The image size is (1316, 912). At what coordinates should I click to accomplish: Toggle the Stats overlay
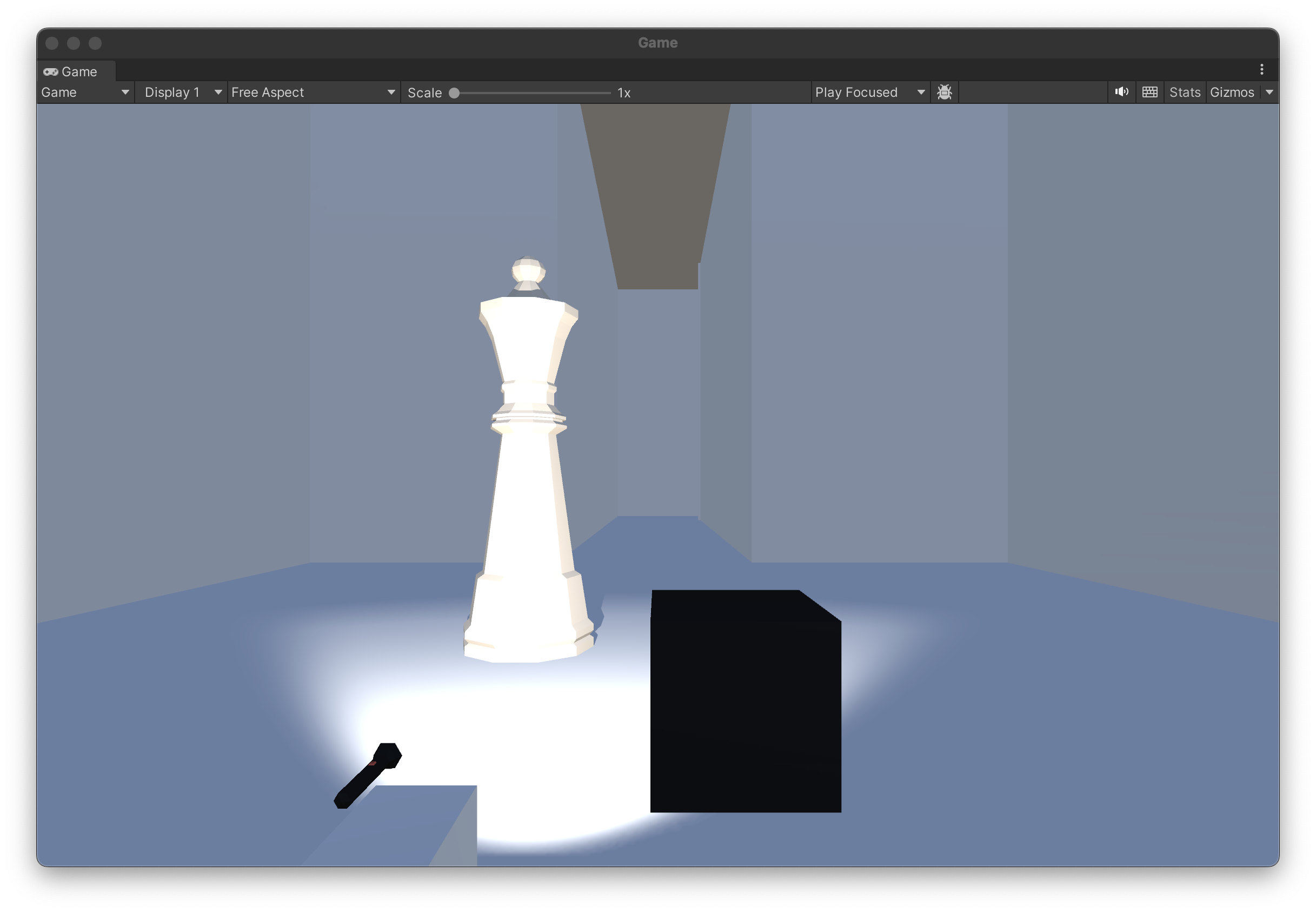[1184, 92]
